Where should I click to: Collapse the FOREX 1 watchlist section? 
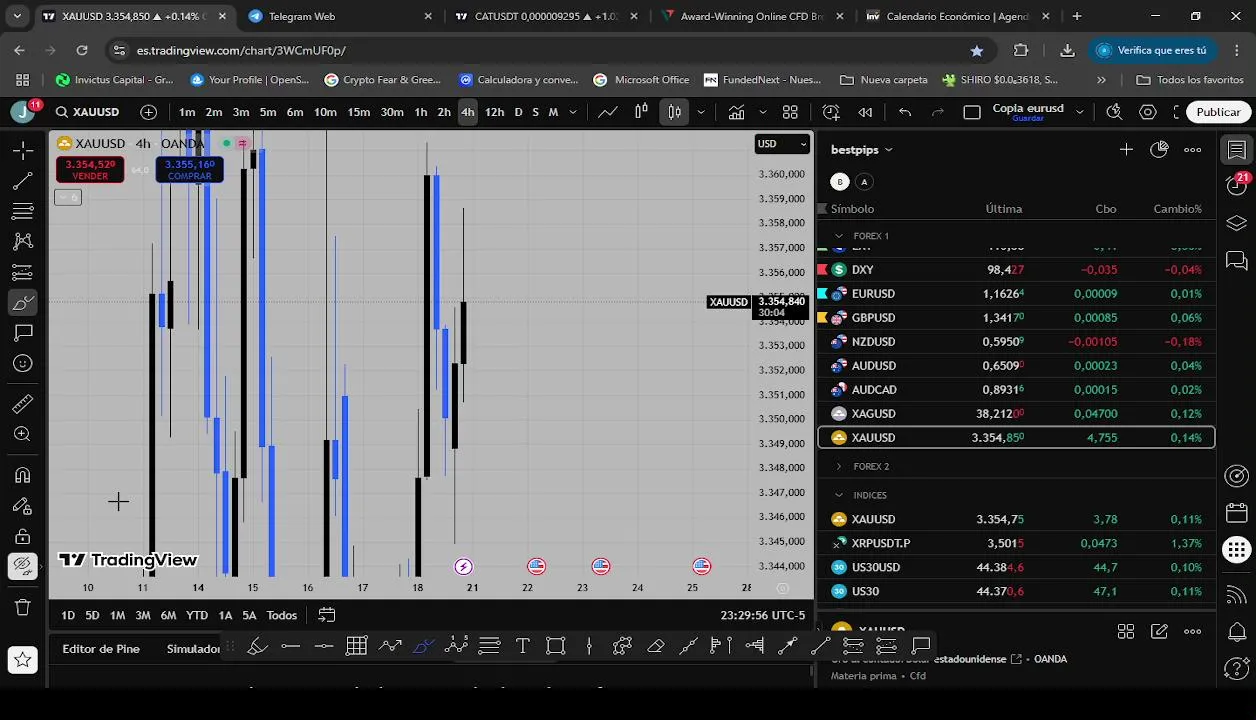[x=839, y=236]
